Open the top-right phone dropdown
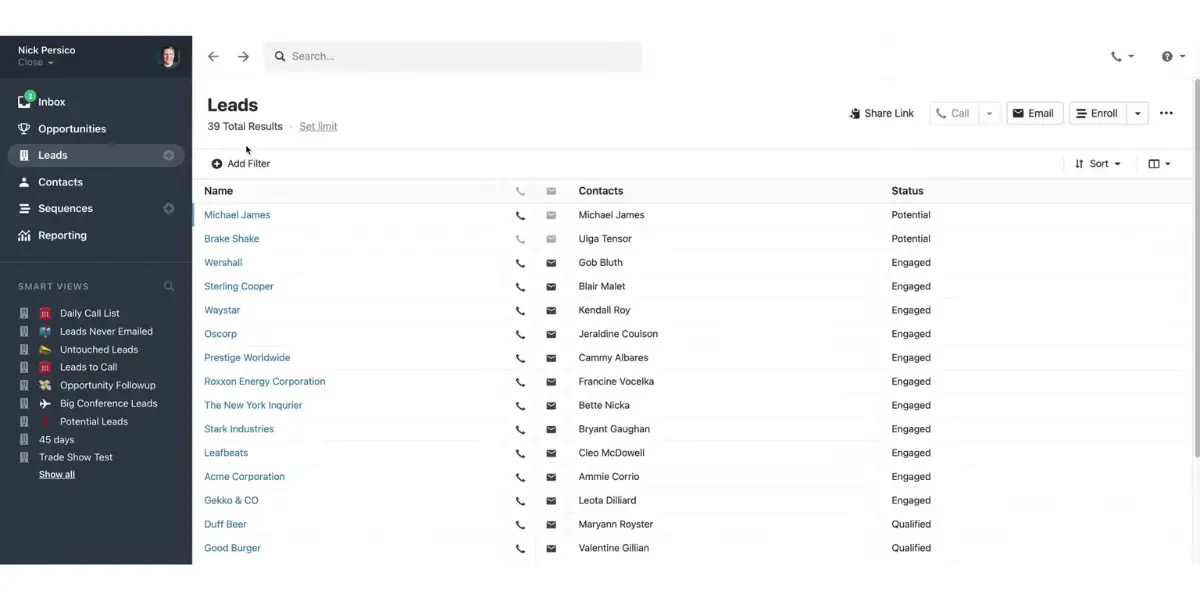This screenshot has height=600, width=1200. tap(1122, 57)
